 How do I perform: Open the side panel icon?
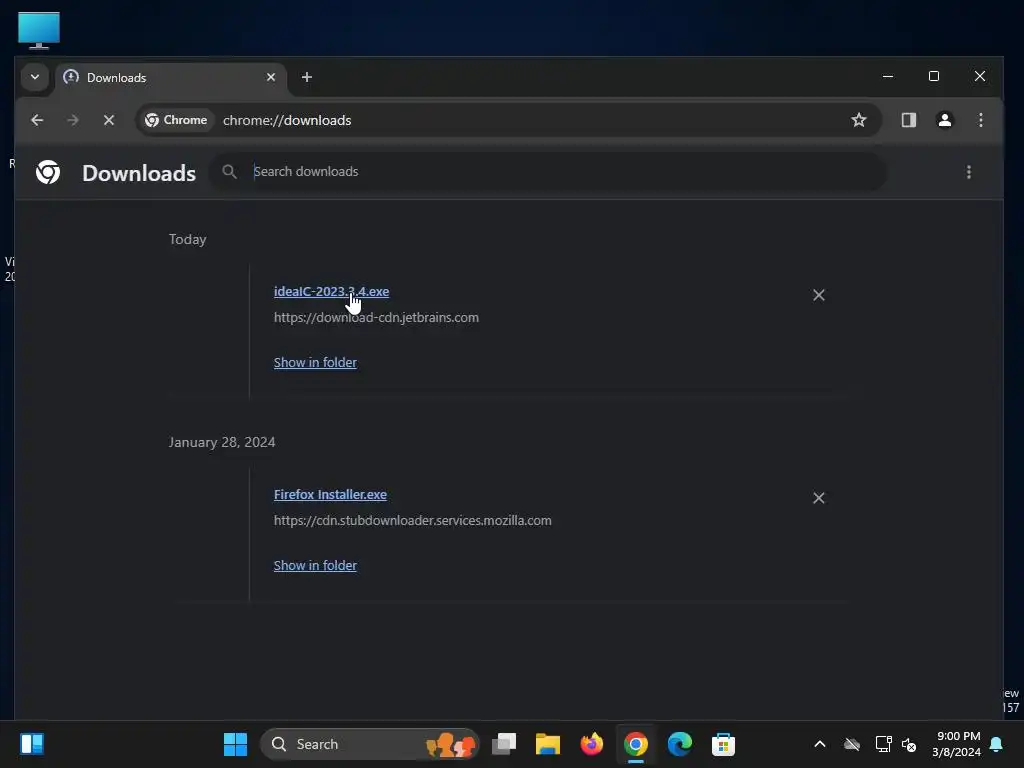909,120
